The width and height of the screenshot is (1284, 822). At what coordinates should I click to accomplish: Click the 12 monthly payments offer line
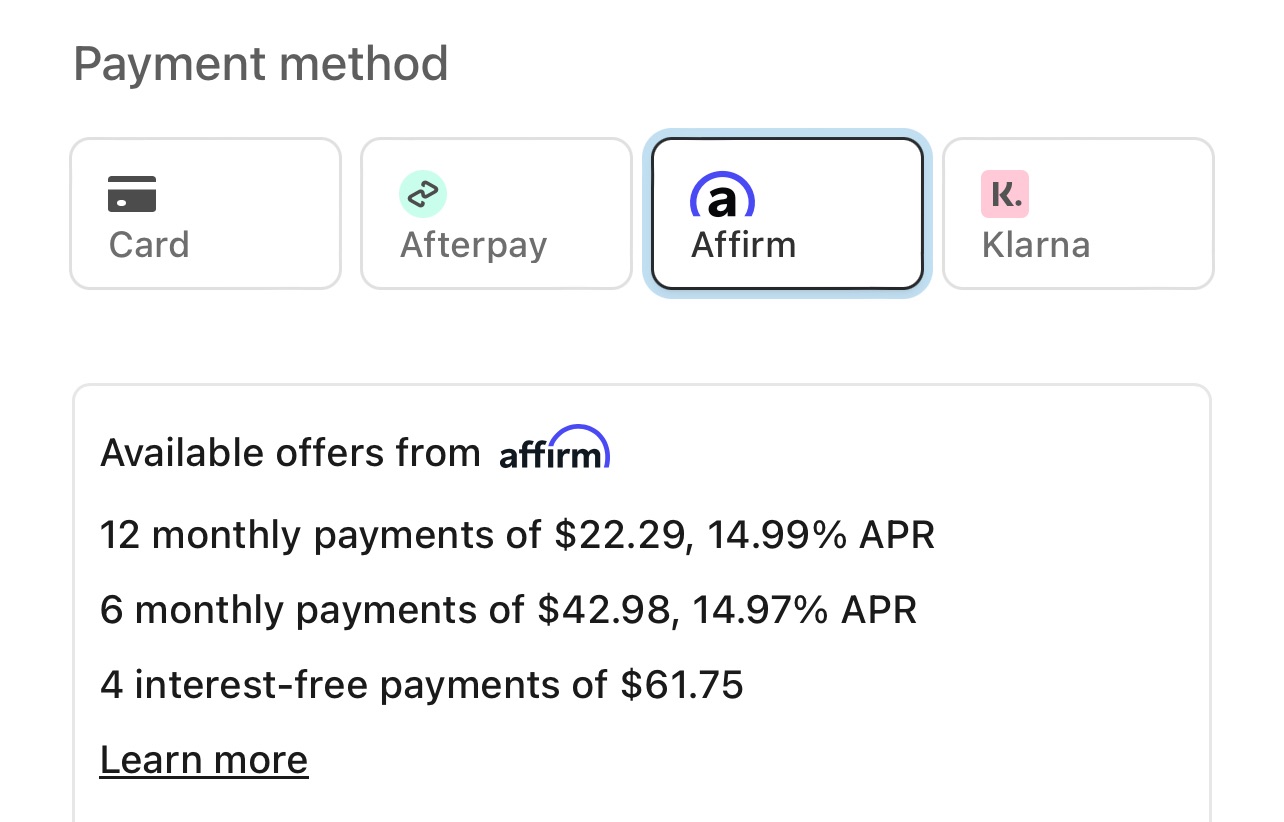(x=517, y=535)
